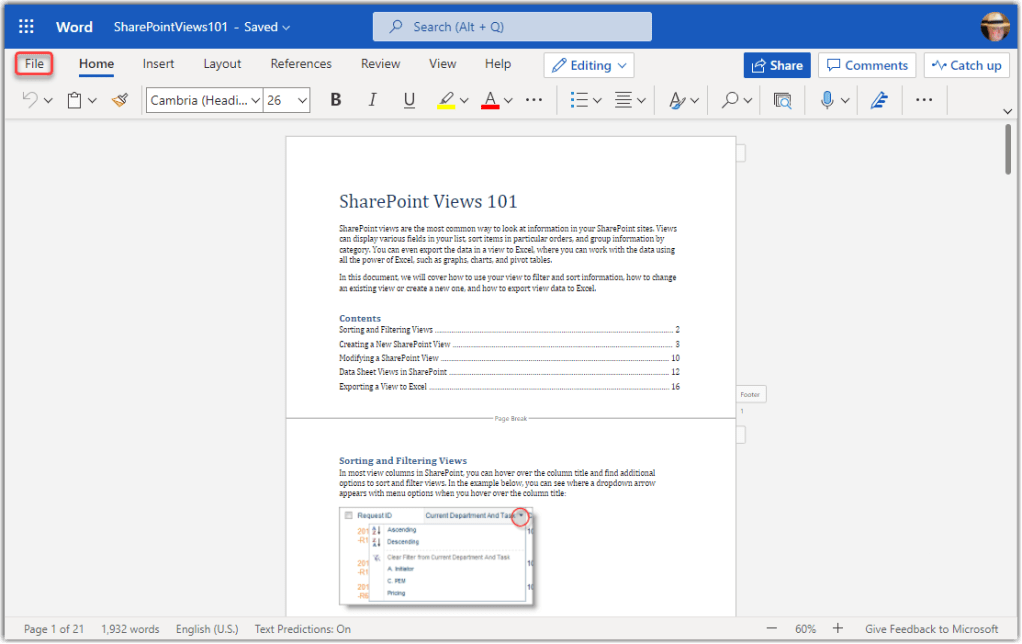Apply the red font color swatch

pos(490,100)
